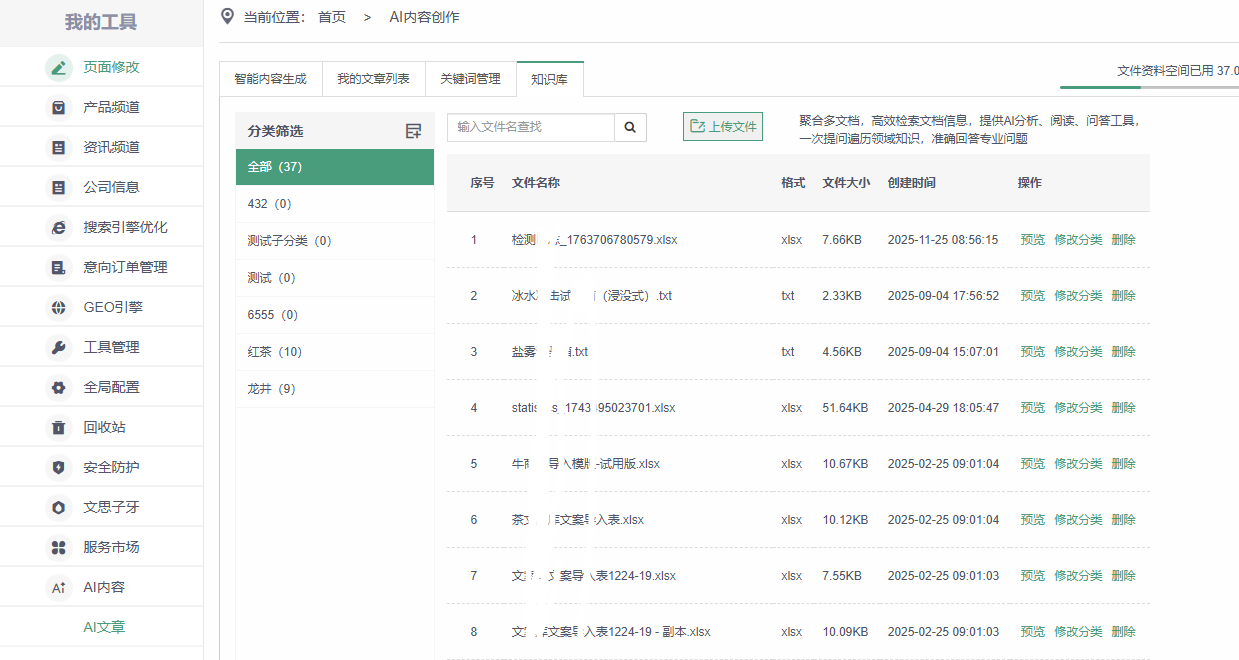Click the AI内容 sidebar icon

(59, 587)
